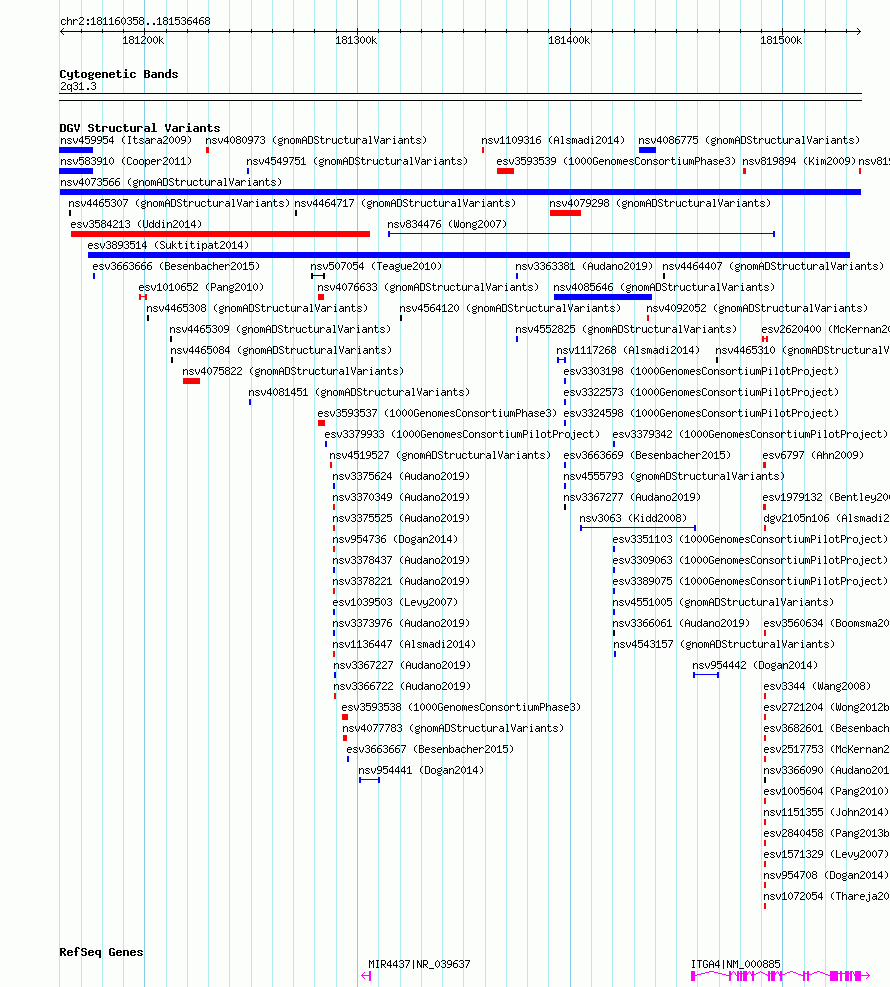Click the nsv4079298 red variant block
The height and width of the screenshot is (987, 890).
(565, 213)
